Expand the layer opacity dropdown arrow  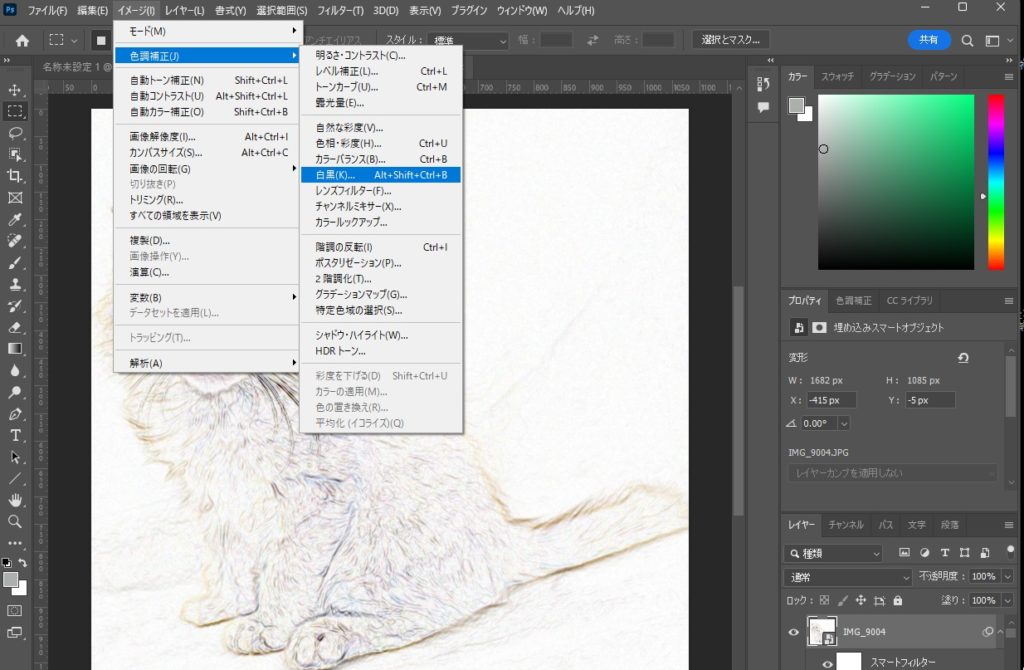[1007, 577]
